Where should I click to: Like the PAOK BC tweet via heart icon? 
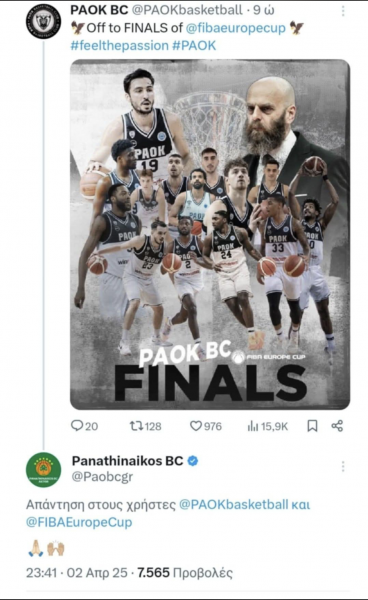(x=195, y=426)
